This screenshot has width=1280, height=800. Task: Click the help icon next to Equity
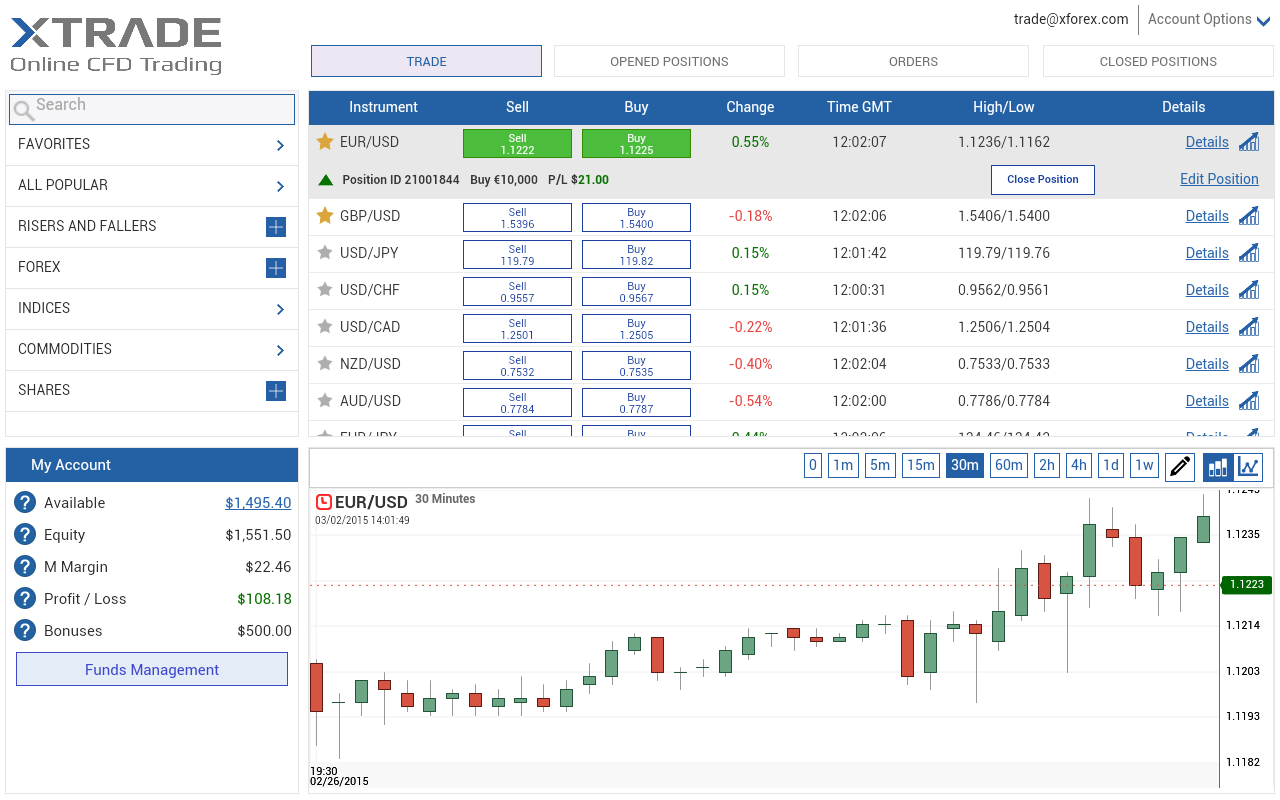25,535
